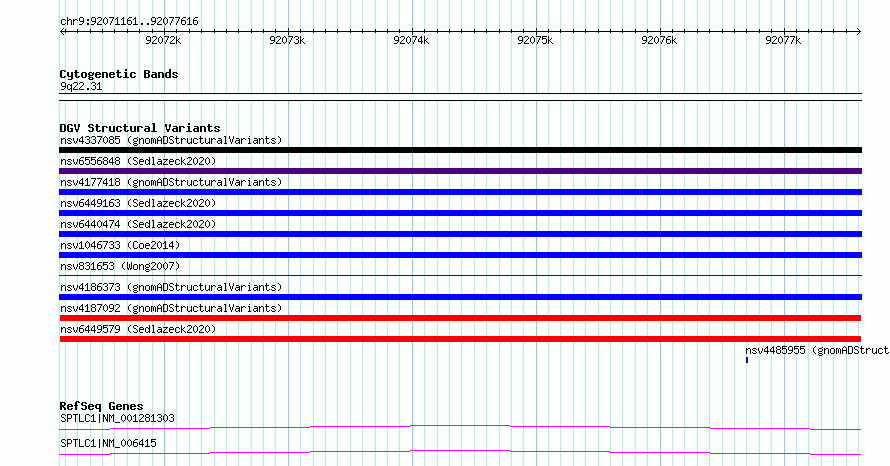Open variant label nsv1046733 (Coe2014)
Viewport: 890px width, 466px height.
(x=120, y=245)
